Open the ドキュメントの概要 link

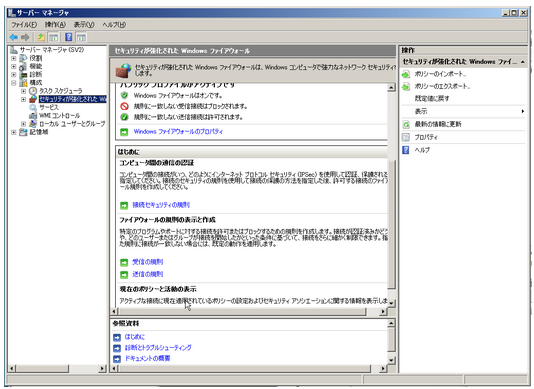[147, 359]
